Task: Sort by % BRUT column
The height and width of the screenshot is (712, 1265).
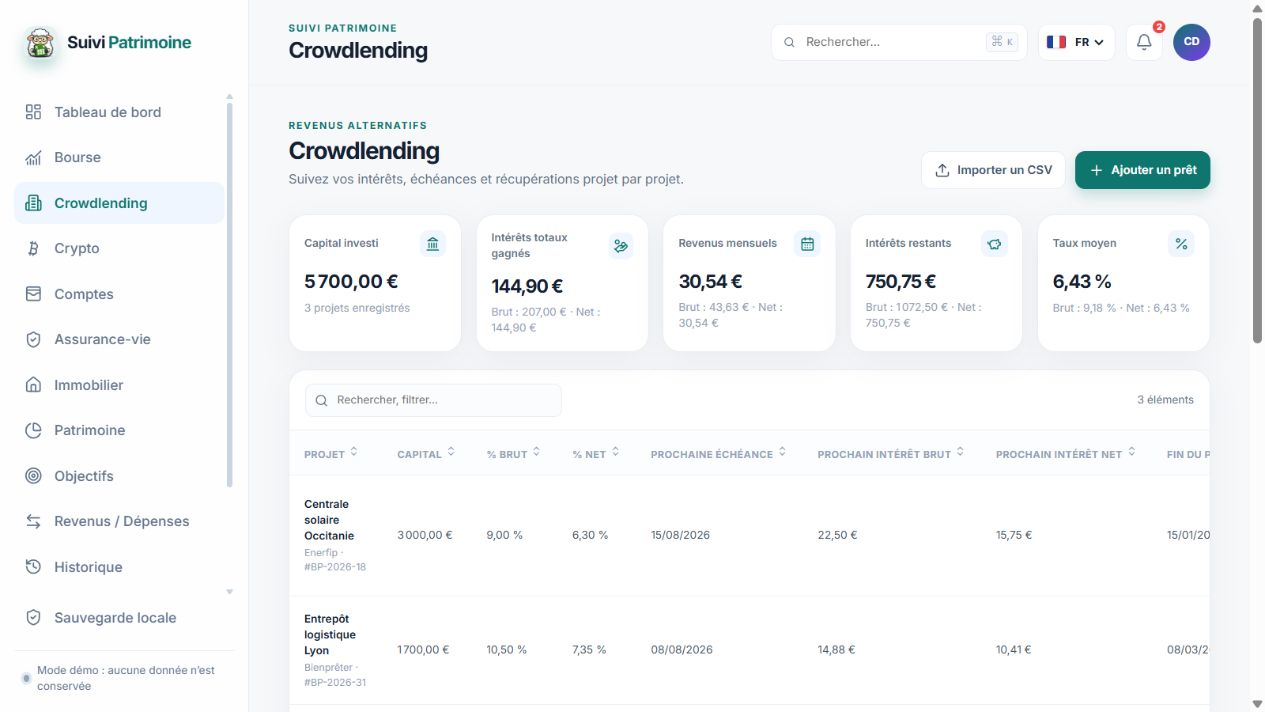Action: 514,454
